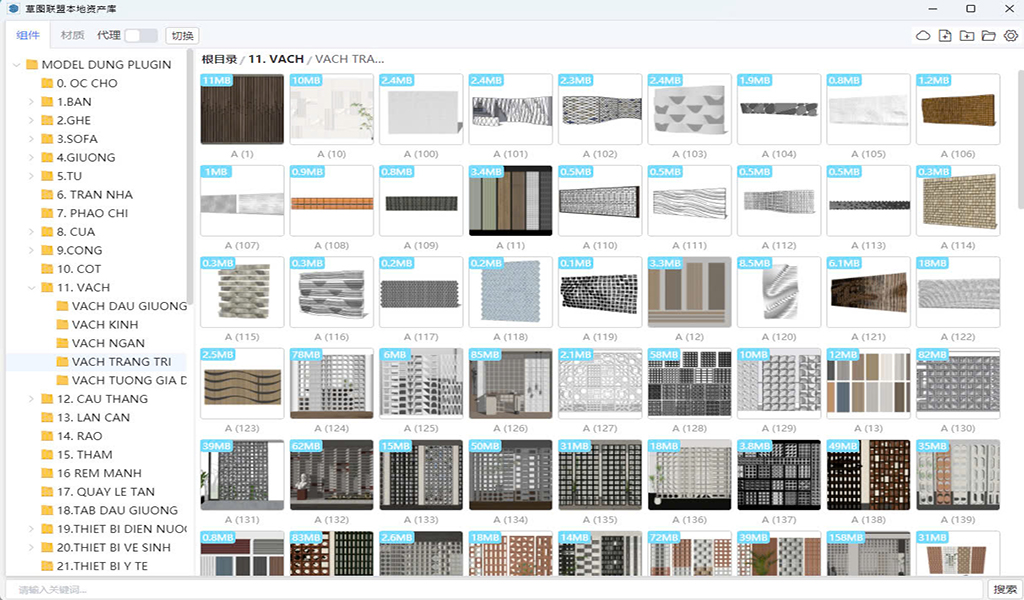1024x600 pixels.
Task: Select the A (126) model thumbnail
Action: click(510, 383)
